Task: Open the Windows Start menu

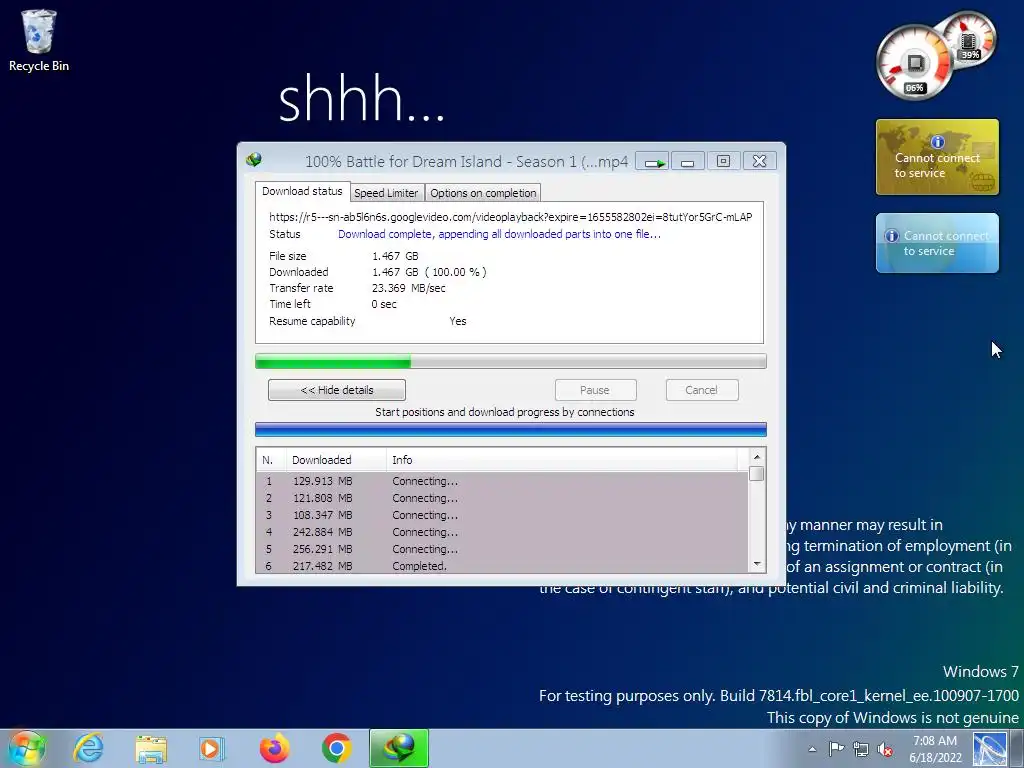Action: coord(27,748)
